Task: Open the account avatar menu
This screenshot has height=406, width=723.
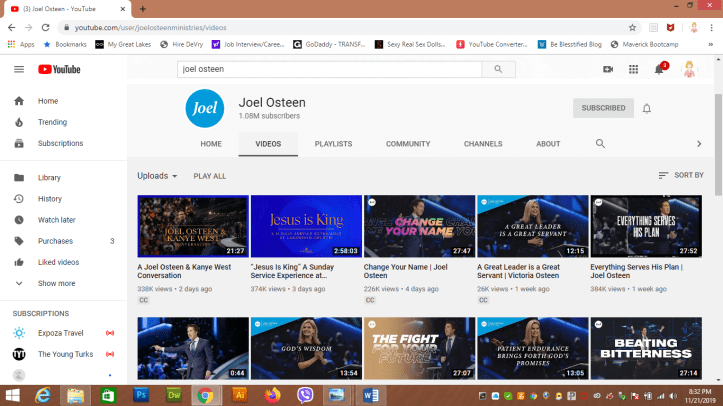Action: (x=689, y=69)
